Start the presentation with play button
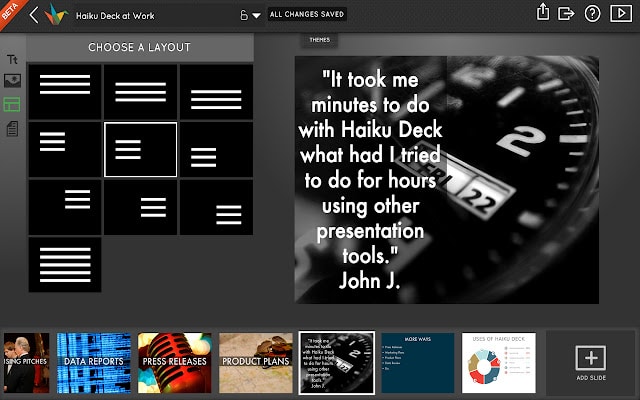Screen dimensions: 640x400 [x=621, y=13]
